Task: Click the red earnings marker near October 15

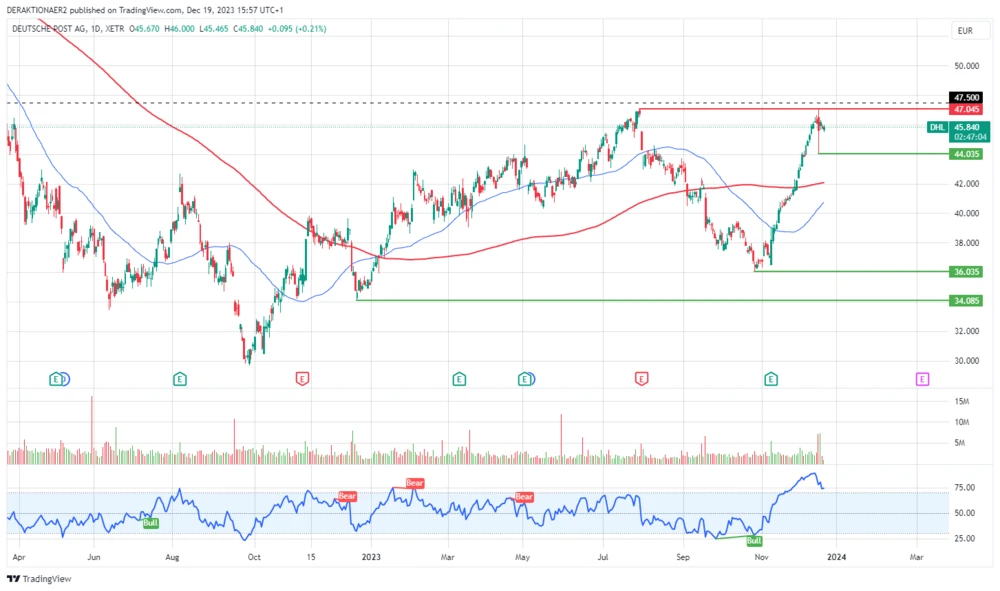Action: point(301,379)
